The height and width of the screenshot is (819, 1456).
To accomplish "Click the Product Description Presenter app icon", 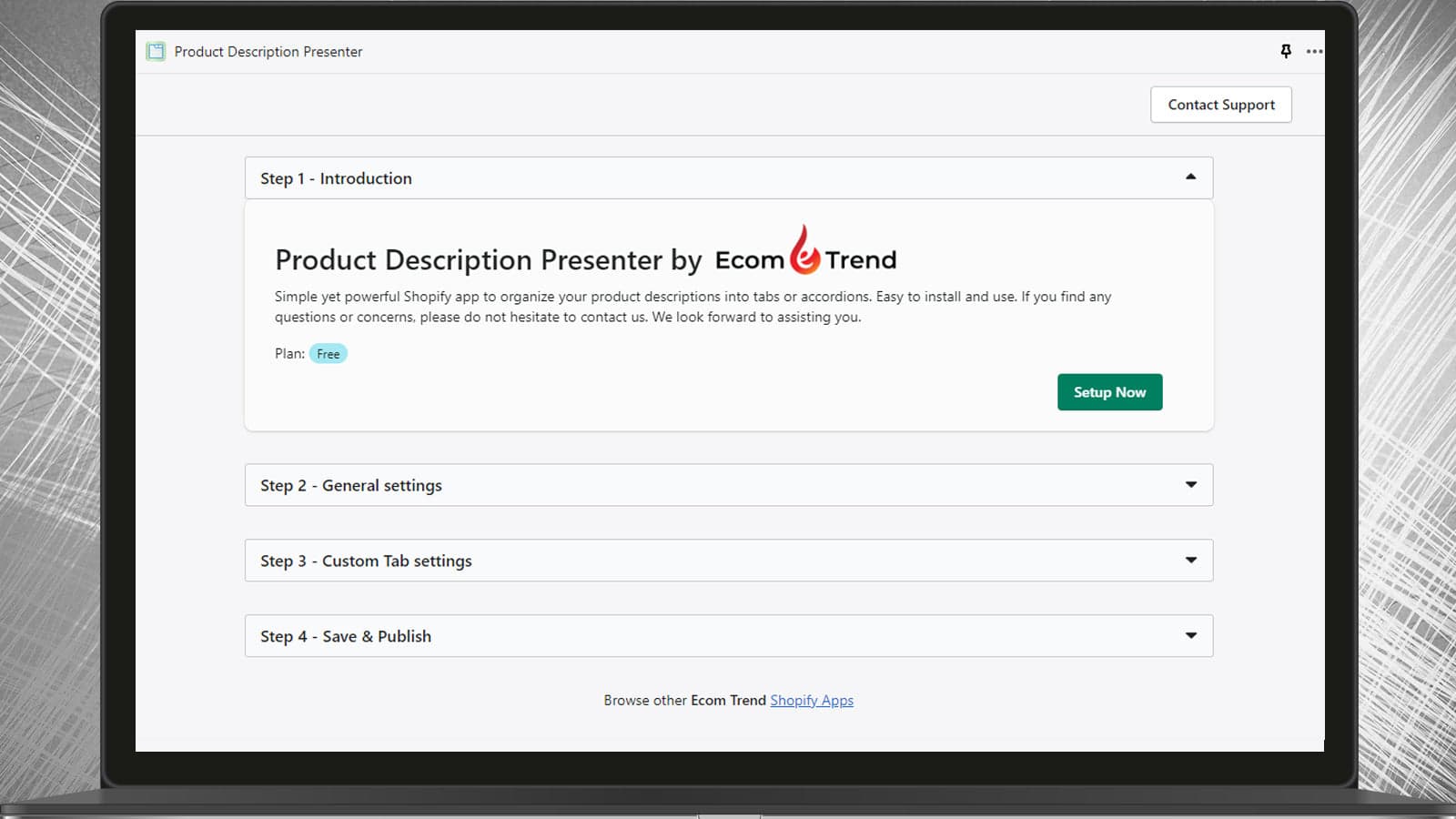I will point(155,52).
